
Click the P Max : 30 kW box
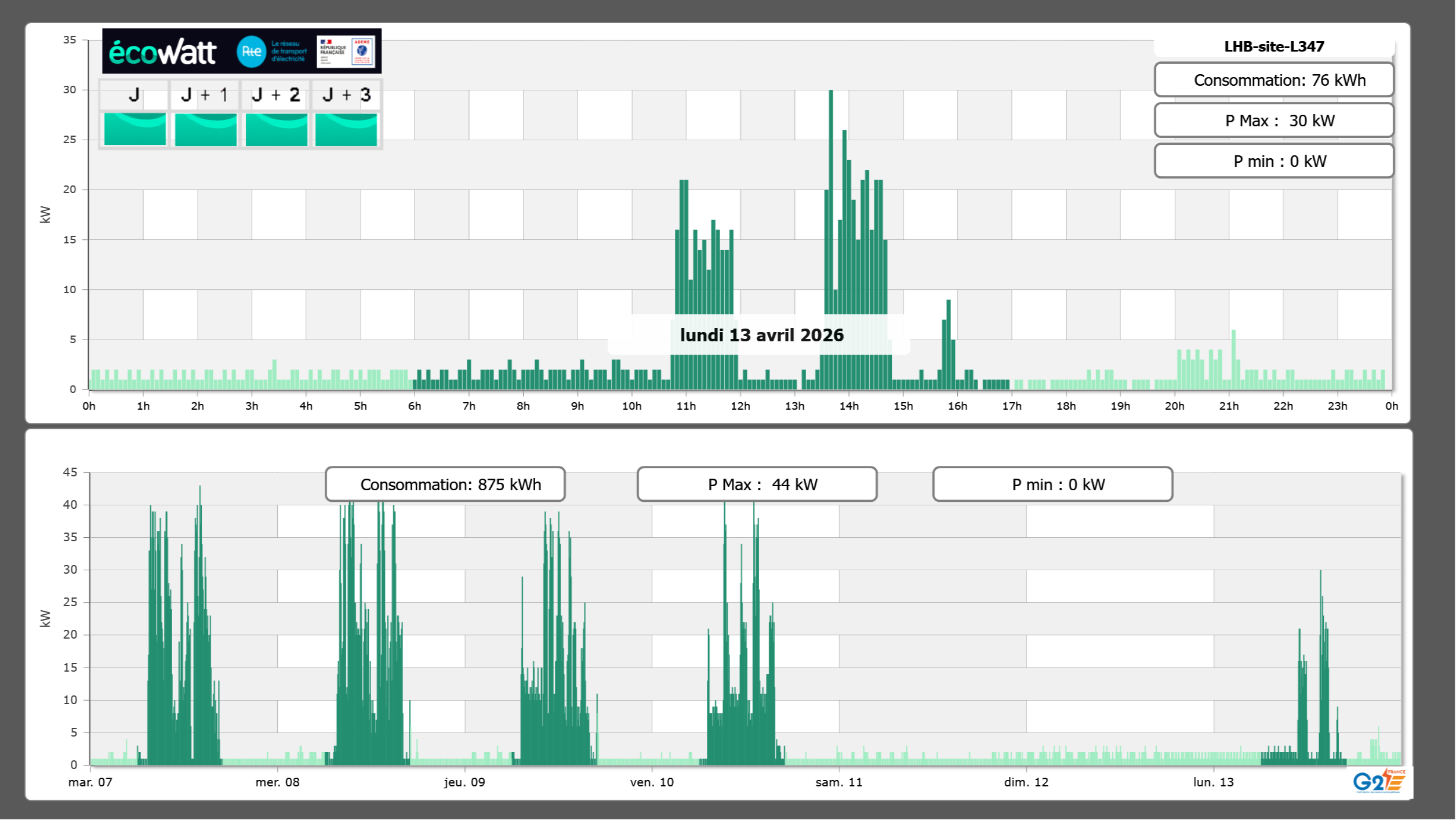pos(1273,121)
